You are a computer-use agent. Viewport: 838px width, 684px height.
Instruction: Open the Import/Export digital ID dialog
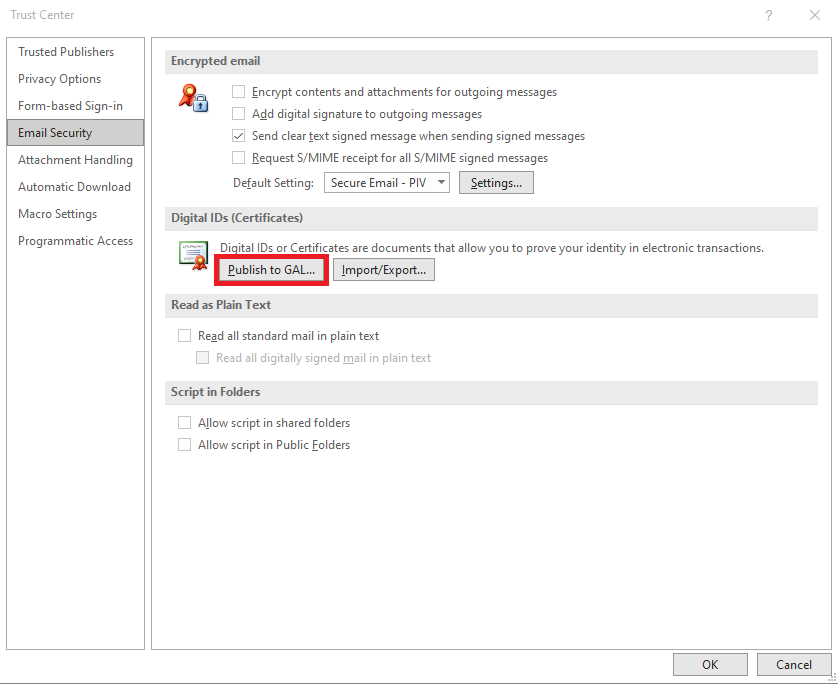click(384, 270)
